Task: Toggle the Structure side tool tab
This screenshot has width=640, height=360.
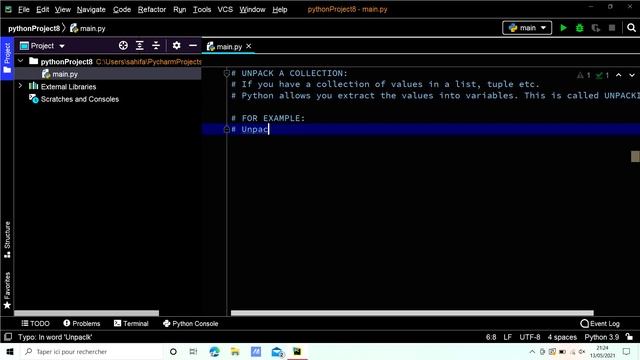Action: click(x=7, y=240)
